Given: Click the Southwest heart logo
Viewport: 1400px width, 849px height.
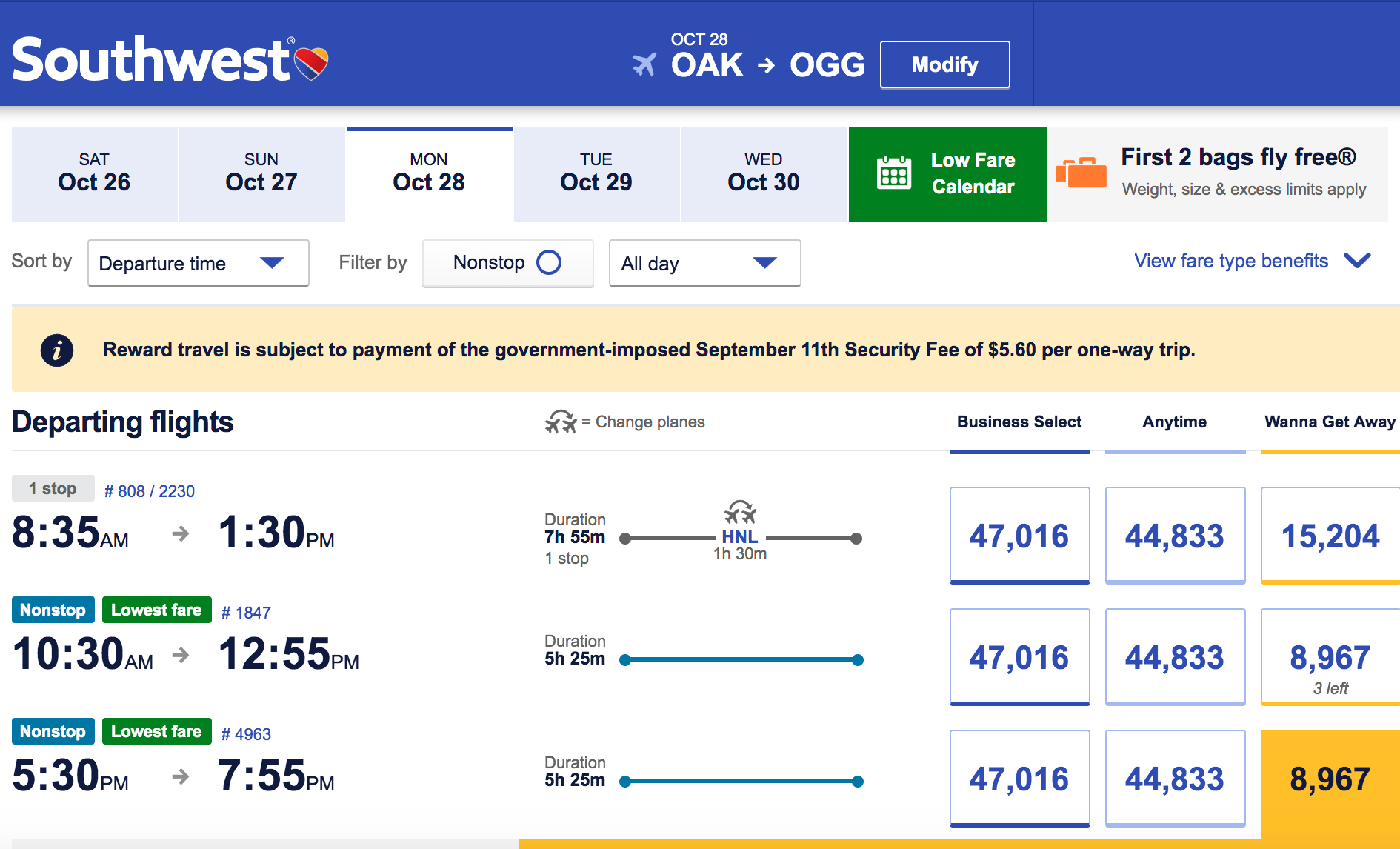Looking at the screenshot, I should coord(311,63).
